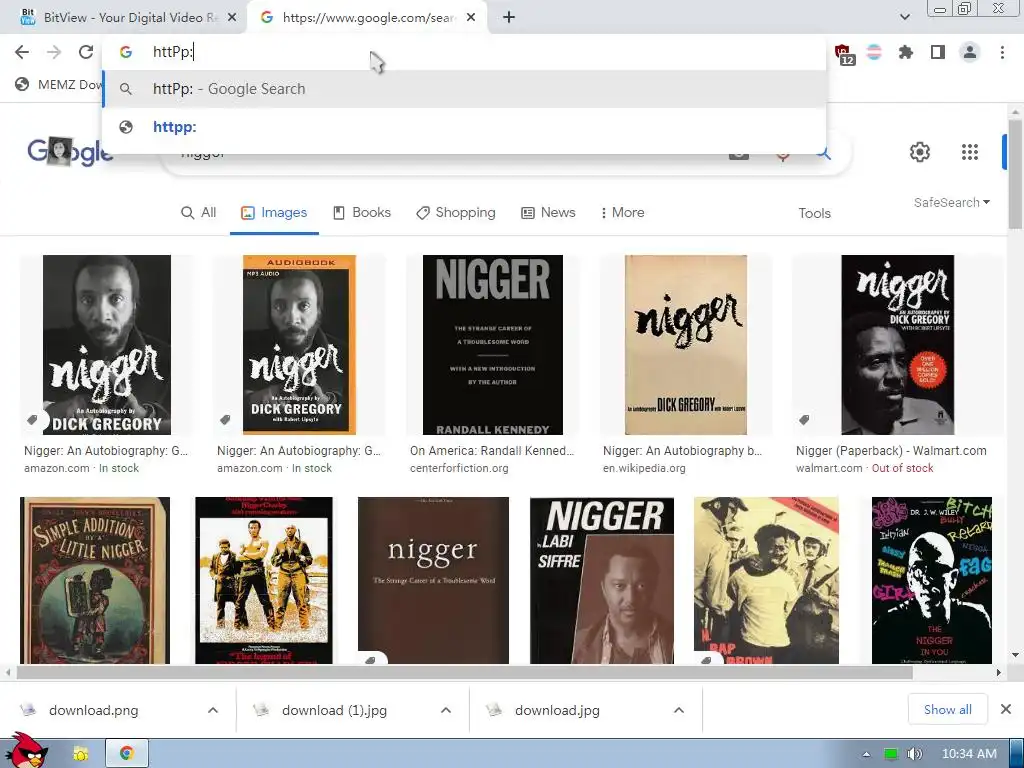The image size is (1024, 768).
Task: Open the file explorer taskbar icon
Action: point(80,754)
